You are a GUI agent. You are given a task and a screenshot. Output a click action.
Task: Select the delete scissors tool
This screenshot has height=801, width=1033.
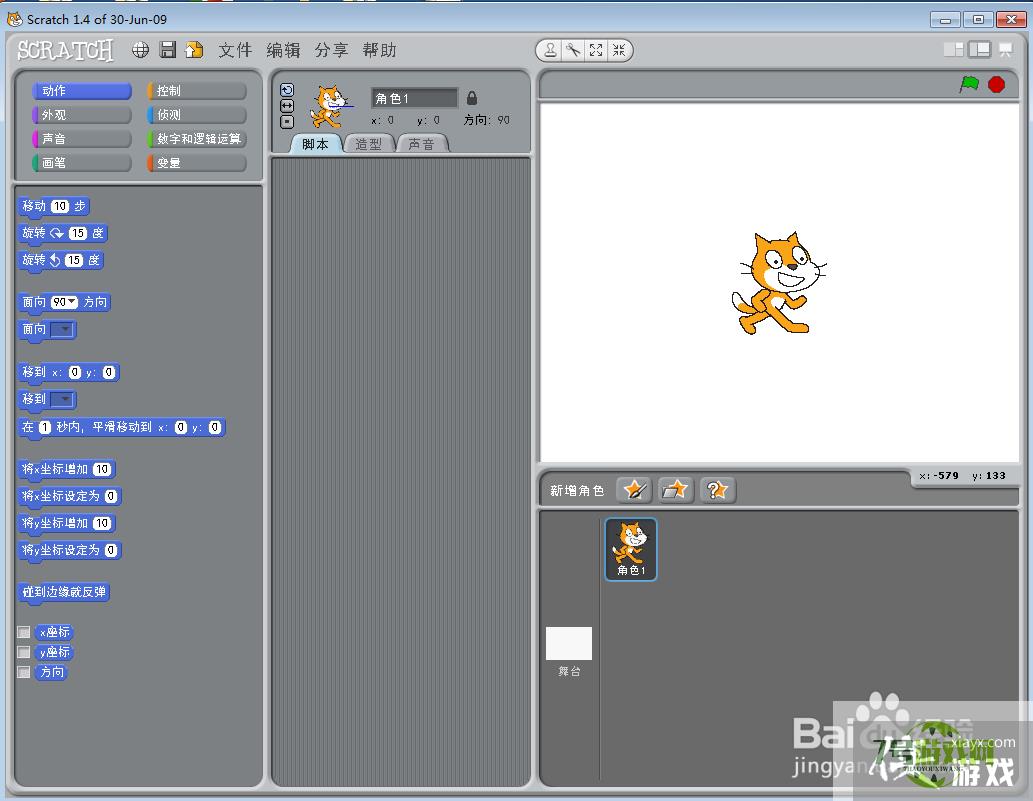click(x=573, y=50)
